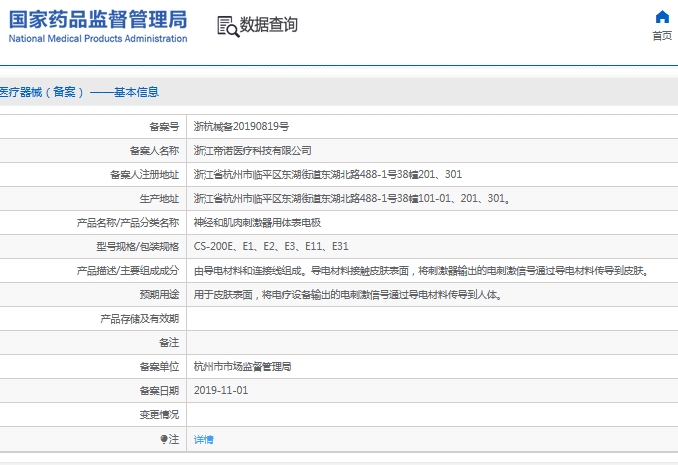Click the 数据查询 heading text

269,25
